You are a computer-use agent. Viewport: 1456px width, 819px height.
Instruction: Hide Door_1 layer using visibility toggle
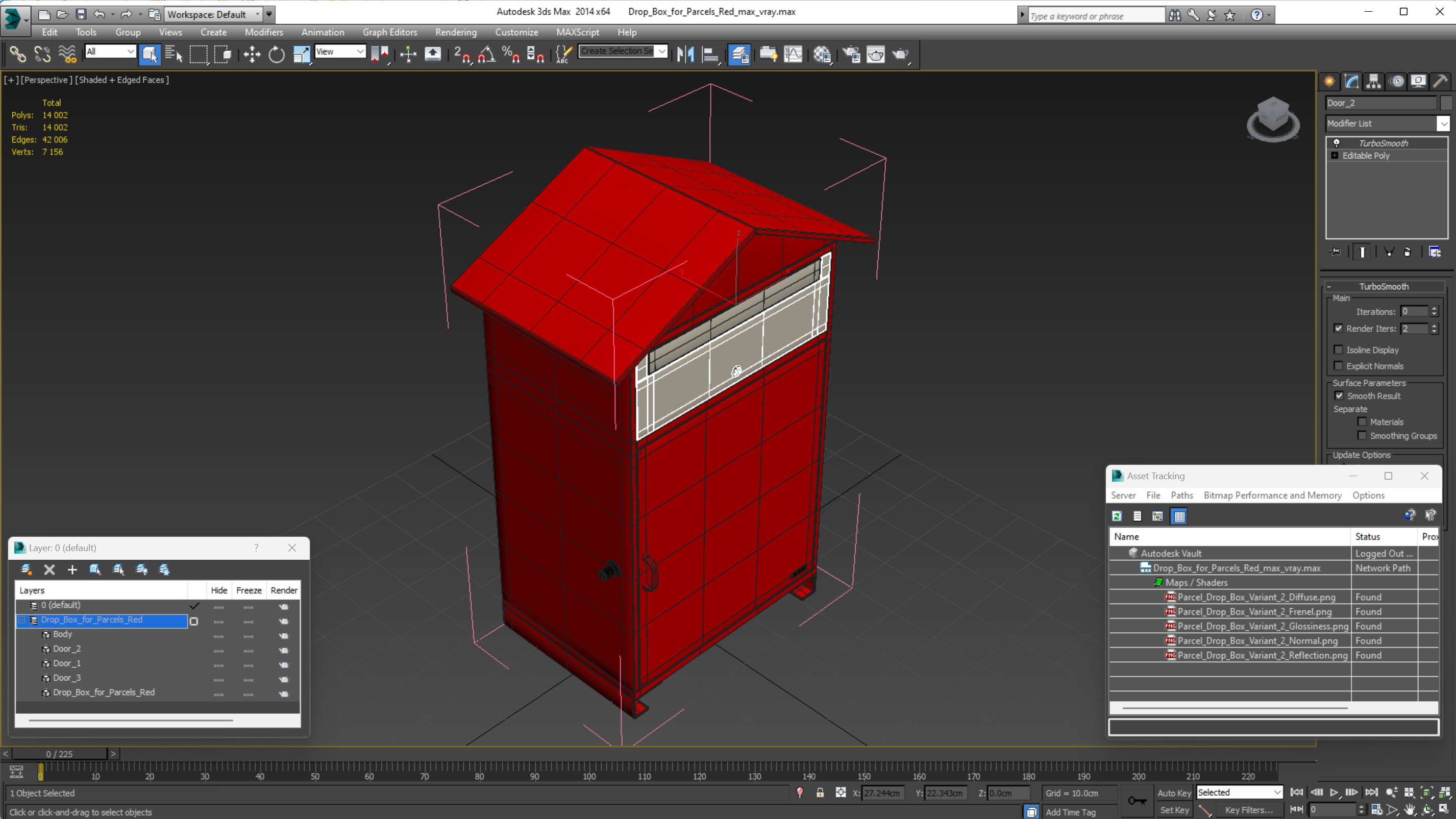click(218, 663)
